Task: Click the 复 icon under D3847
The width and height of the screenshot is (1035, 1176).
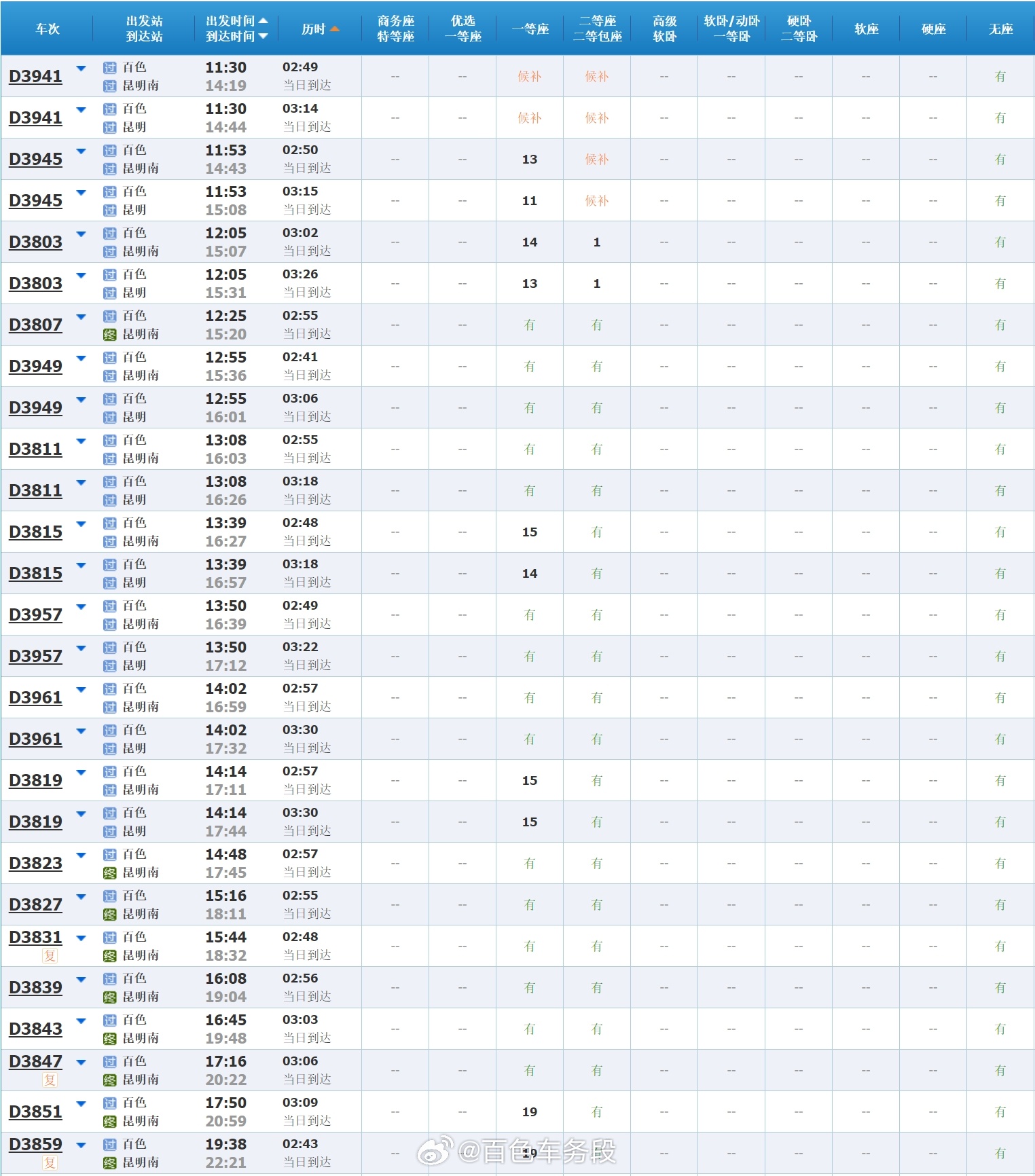Action: click(x=50, y=1080)
